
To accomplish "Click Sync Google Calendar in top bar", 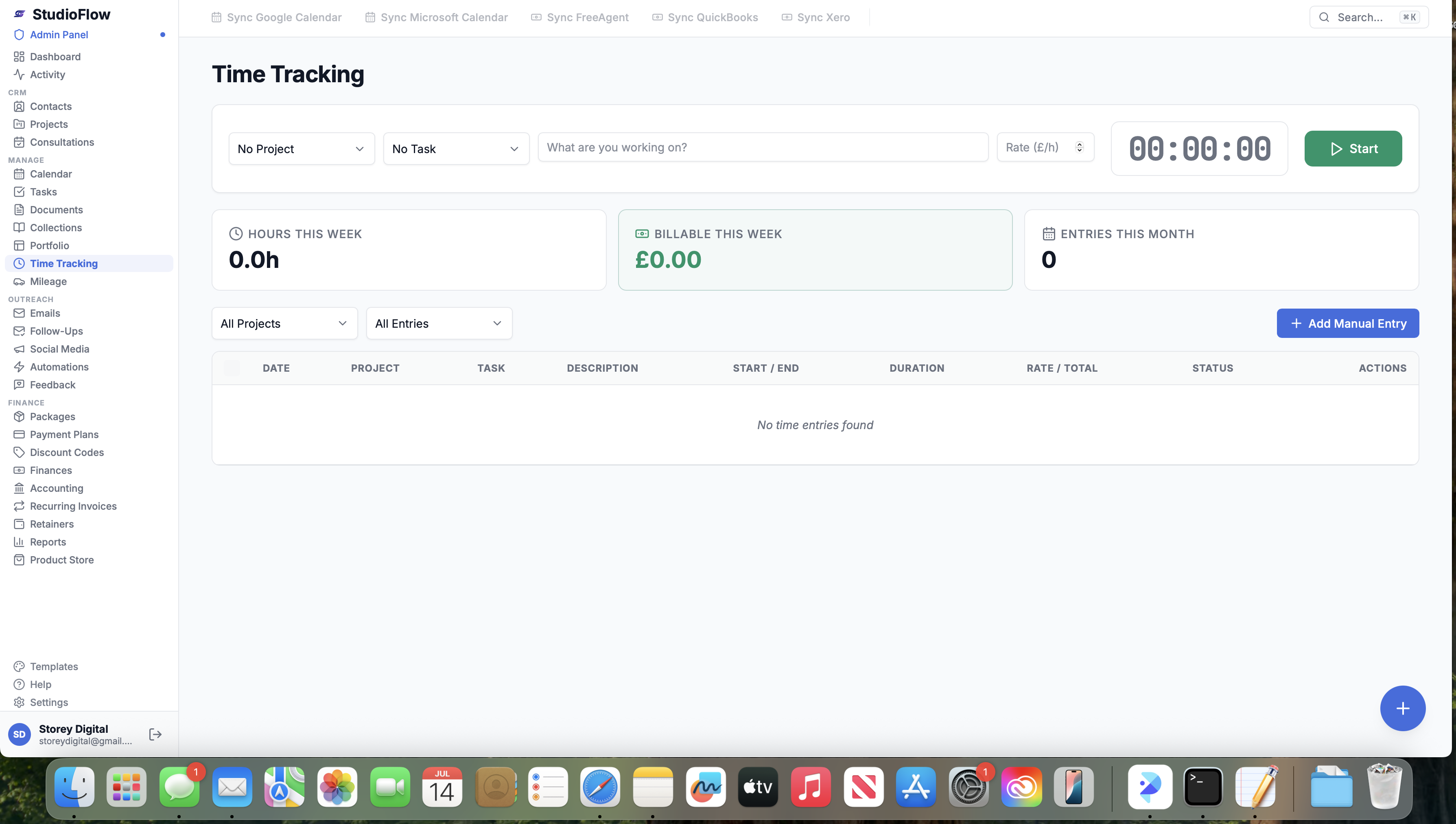I will tap(276, 18).
